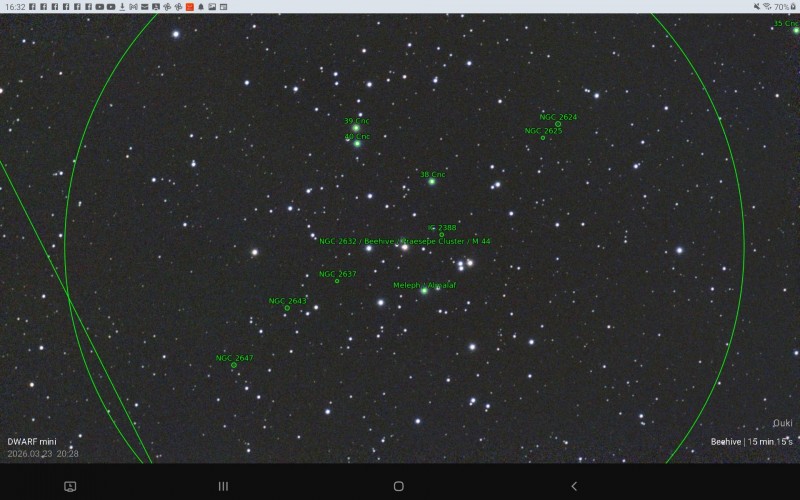Open the download notification icon in status bar

point(122,7)
